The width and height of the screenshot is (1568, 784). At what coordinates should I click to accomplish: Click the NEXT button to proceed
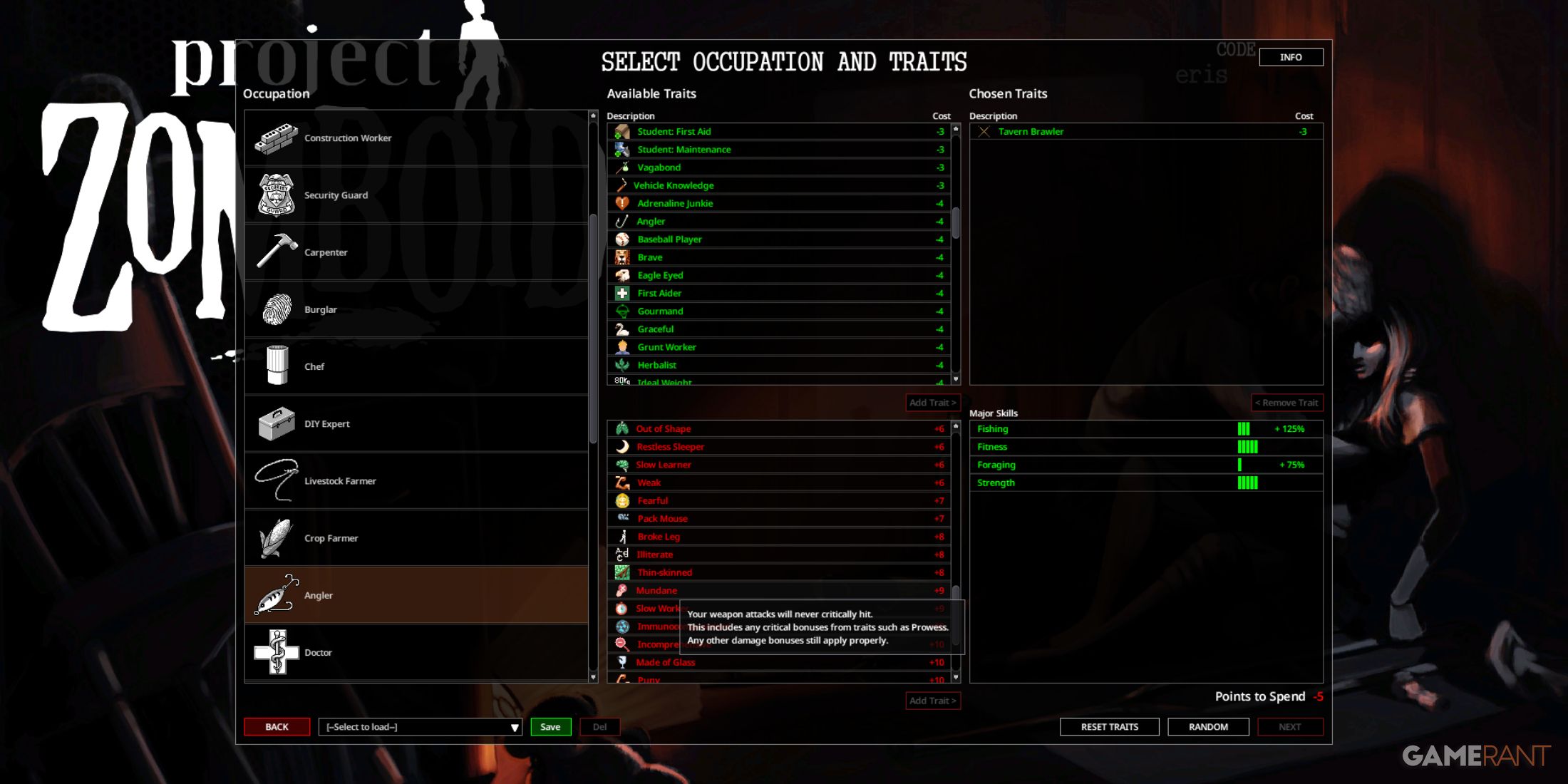1290,726
